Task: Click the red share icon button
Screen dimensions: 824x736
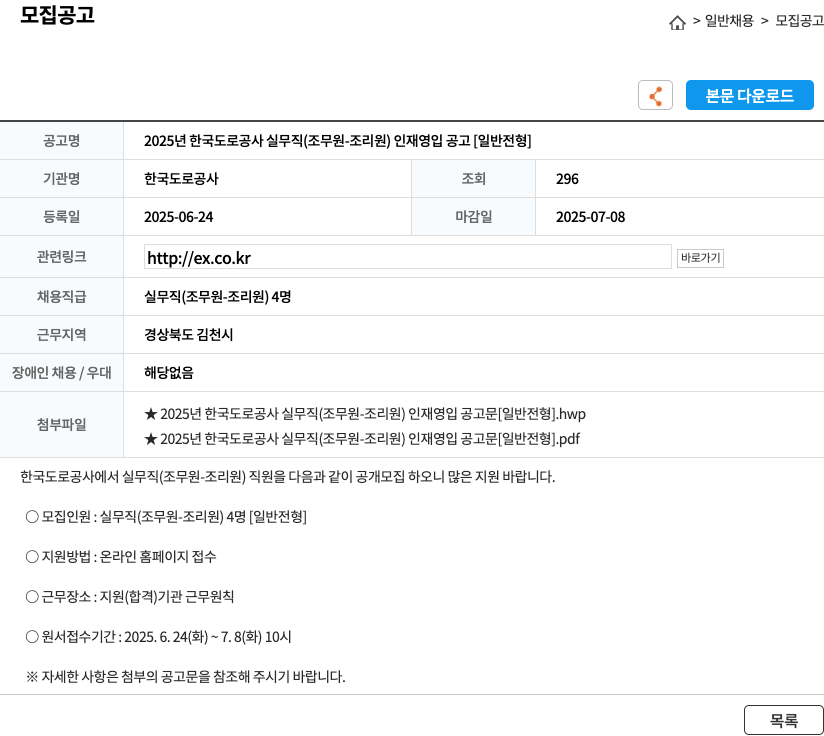Action: tap(655, 95)
